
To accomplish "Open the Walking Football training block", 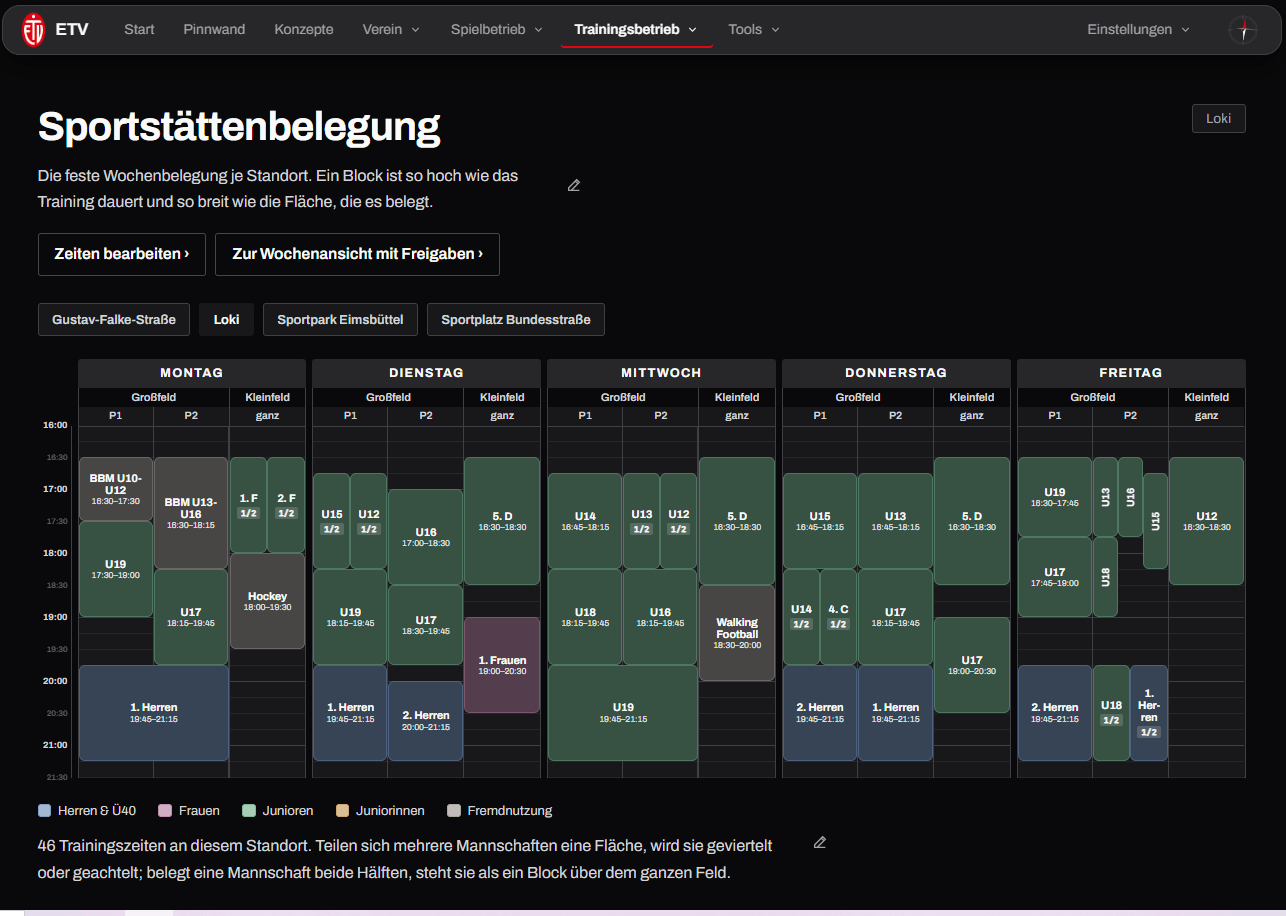I will point(737,633).
